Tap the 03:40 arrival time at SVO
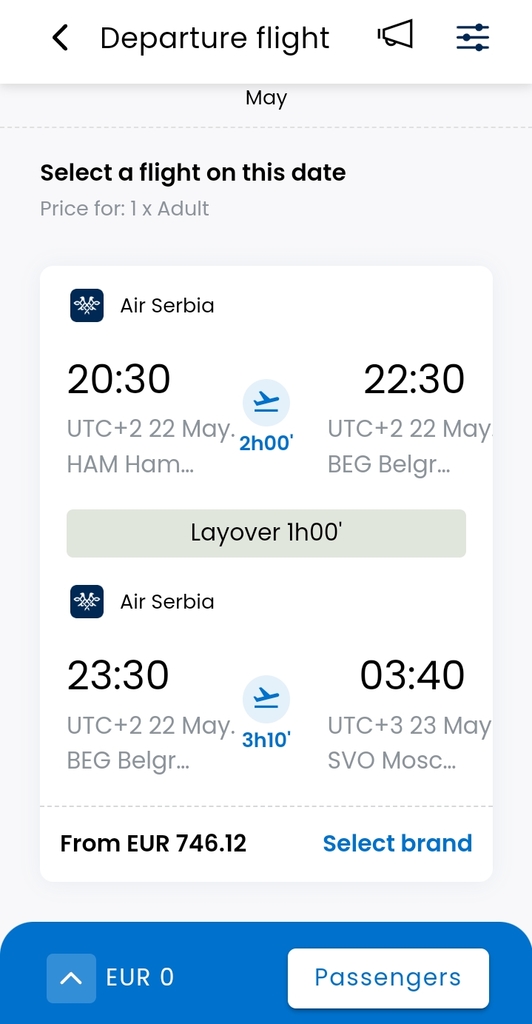The height and width of the screenshot is (1024, 532). pos(413,675)
